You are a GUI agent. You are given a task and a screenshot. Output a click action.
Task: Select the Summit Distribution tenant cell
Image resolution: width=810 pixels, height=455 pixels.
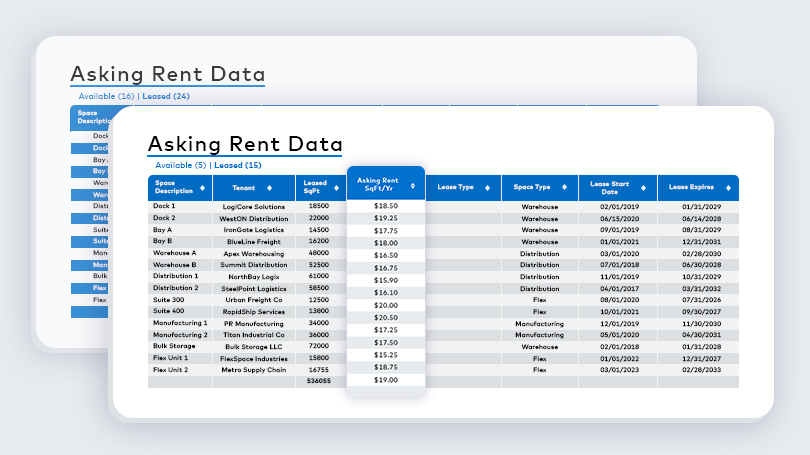click(254, 265)
